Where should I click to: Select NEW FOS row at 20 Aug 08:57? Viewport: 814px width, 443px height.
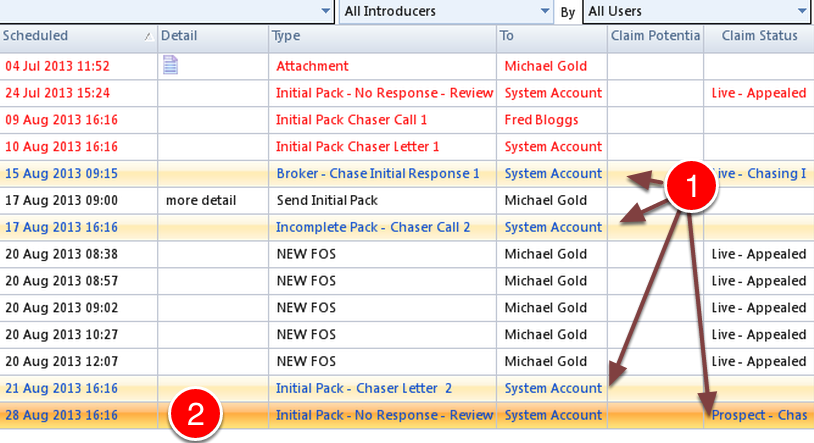tap(306, 281)
